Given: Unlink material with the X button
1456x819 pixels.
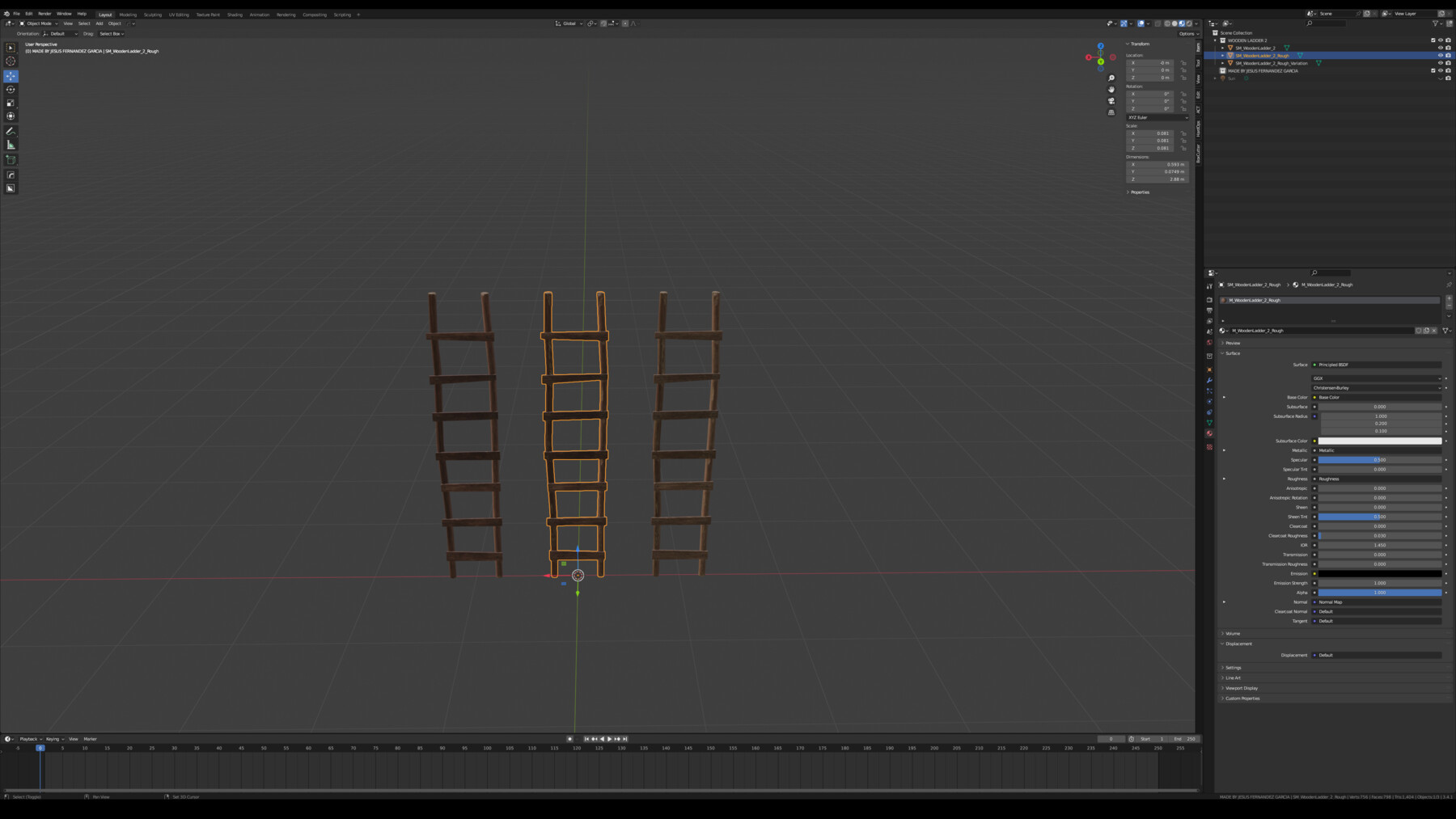Looking at the screenshot, I should (1434, 330).
